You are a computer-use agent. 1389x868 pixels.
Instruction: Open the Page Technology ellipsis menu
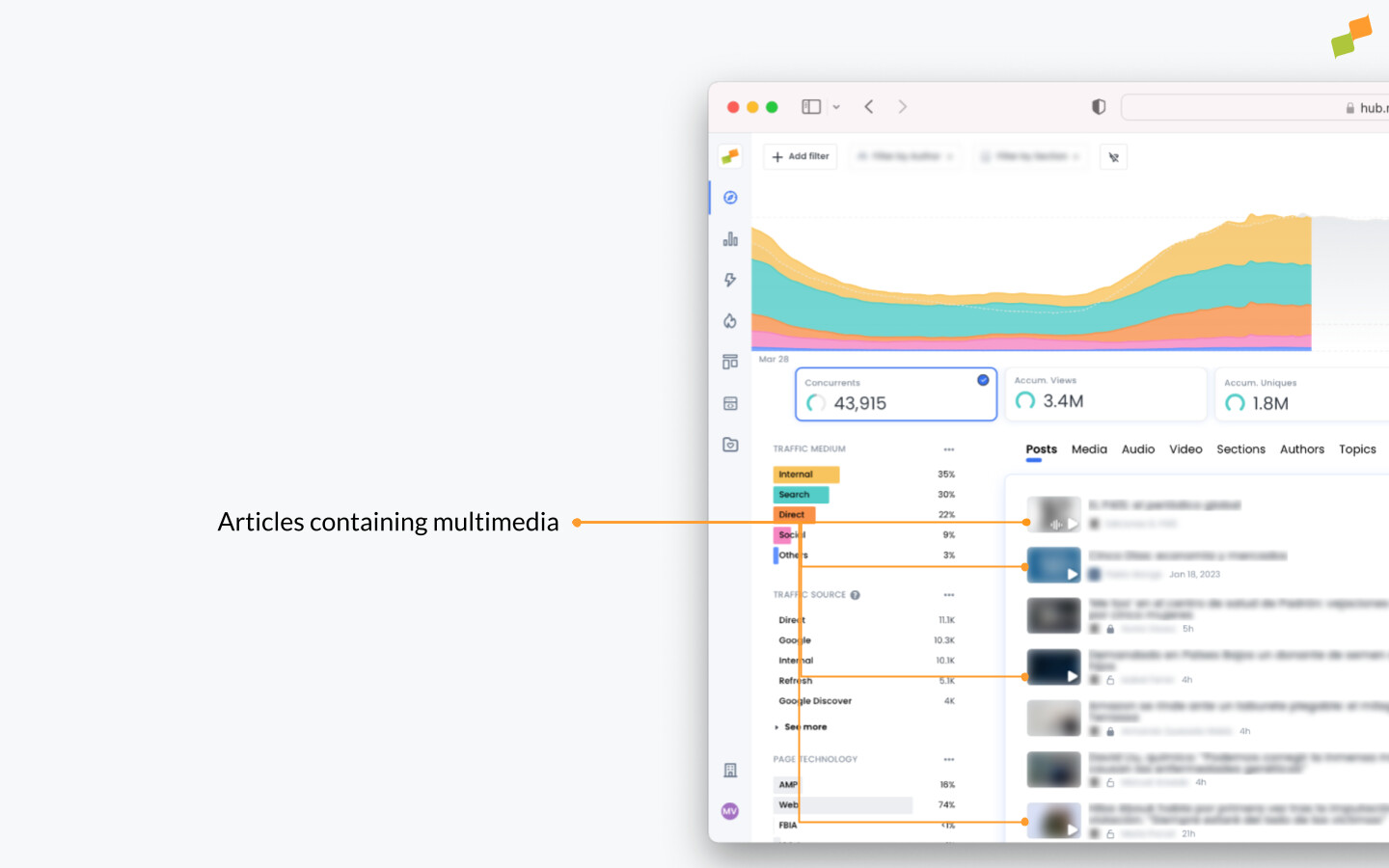tap(948, 759)
